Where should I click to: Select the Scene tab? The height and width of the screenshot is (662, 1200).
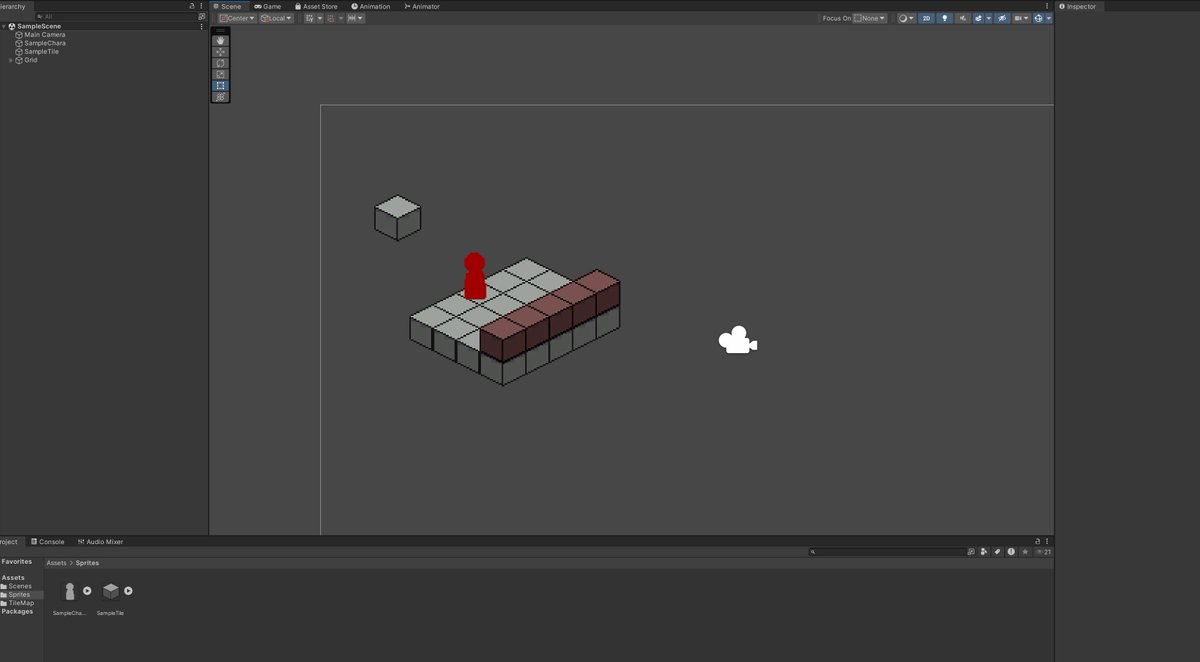227,6
